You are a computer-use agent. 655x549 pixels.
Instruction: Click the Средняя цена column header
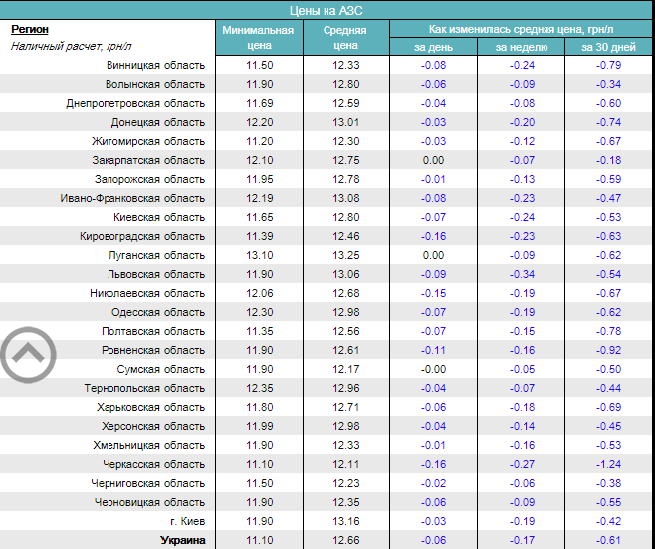pos(344,37)
